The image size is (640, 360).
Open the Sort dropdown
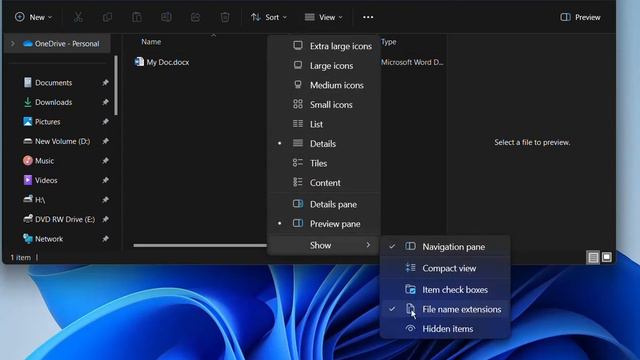pyautogui.click(x=269, y=17)
